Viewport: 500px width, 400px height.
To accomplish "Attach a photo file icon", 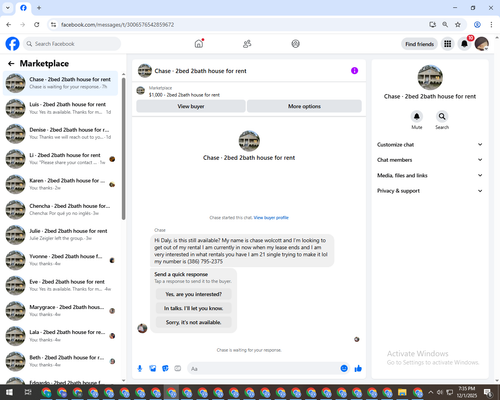I will pyautogui.click(x=153, y=368).
